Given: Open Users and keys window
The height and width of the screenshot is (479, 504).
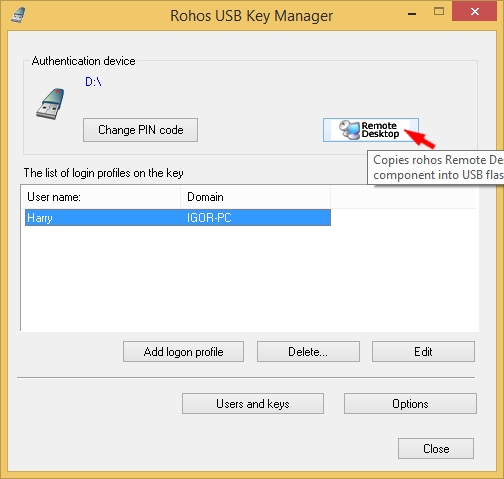Looking at the screenshot, I should (253, 404).
